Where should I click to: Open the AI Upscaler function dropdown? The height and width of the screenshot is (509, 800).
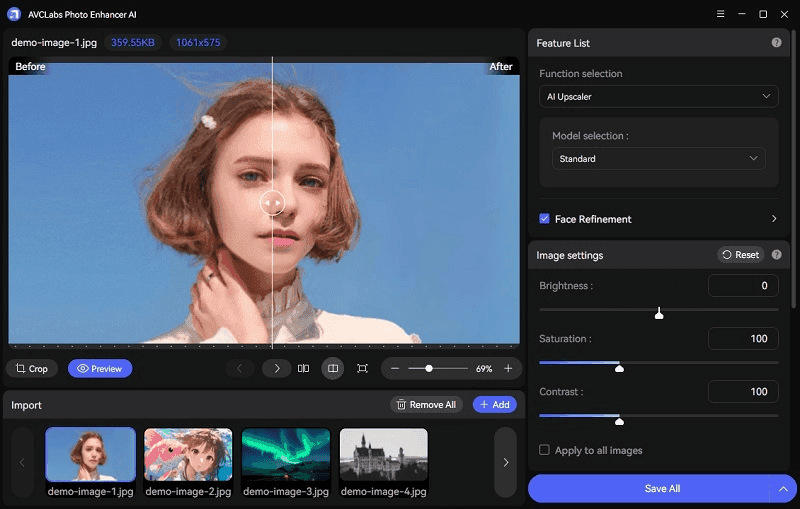coord(658,96)
